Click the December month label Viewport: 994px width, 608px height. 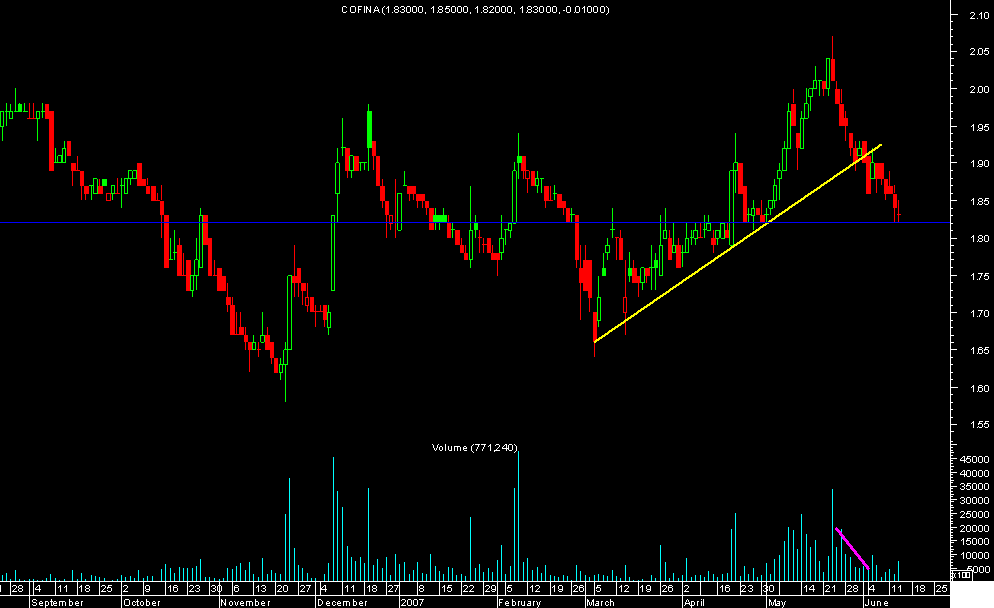click(x=342, y=602)
